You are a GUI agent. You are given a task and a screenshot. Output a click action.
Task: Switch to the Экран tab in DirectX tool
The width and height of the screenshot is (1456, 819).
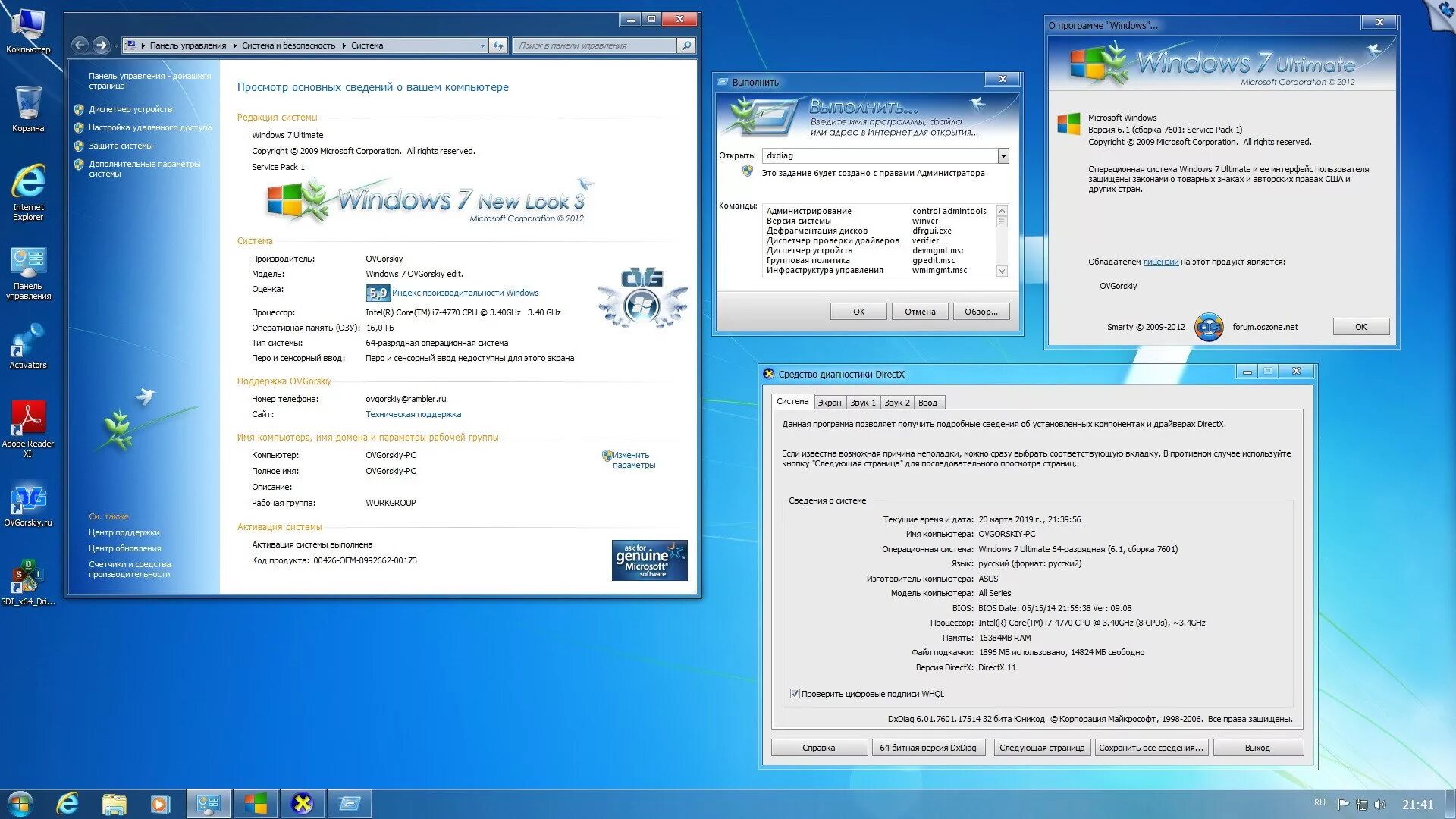[829, 403]
